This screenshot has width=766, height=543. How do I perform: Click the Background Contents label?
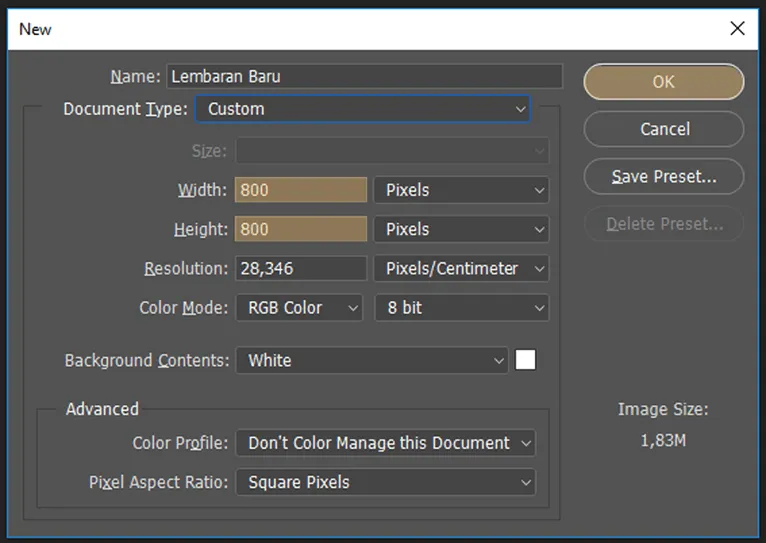147,360
